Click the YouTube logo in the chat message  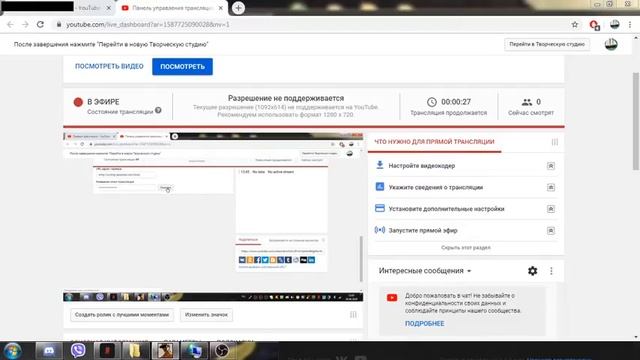392,298
